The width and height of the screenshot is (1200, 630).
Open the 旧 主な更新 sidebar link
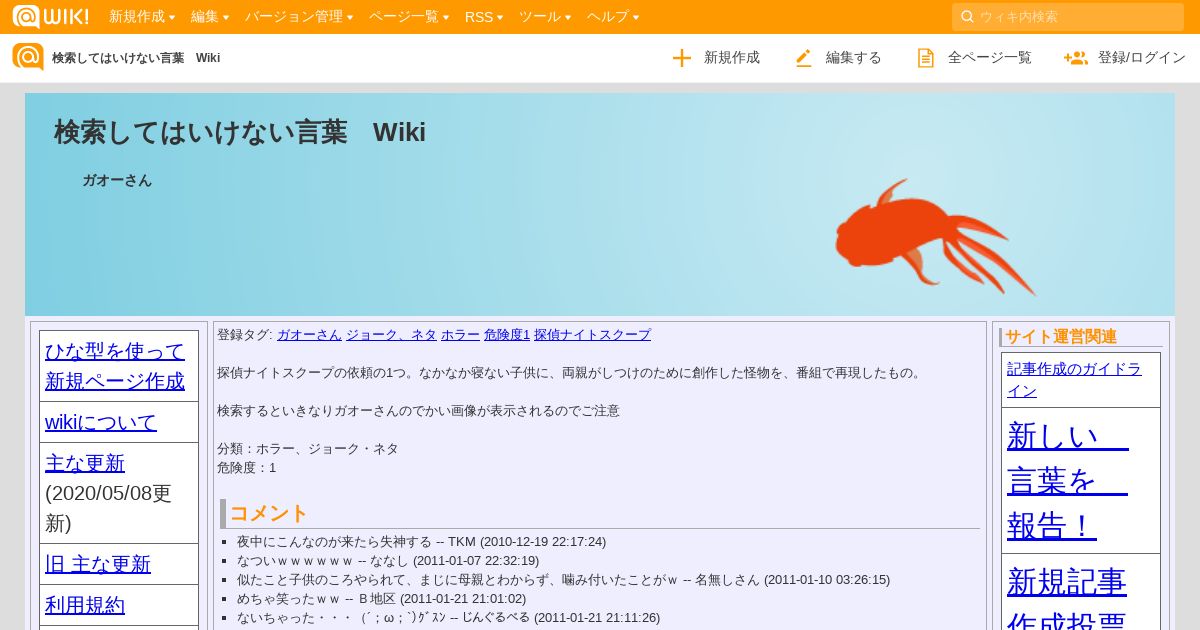coord(98,564)
